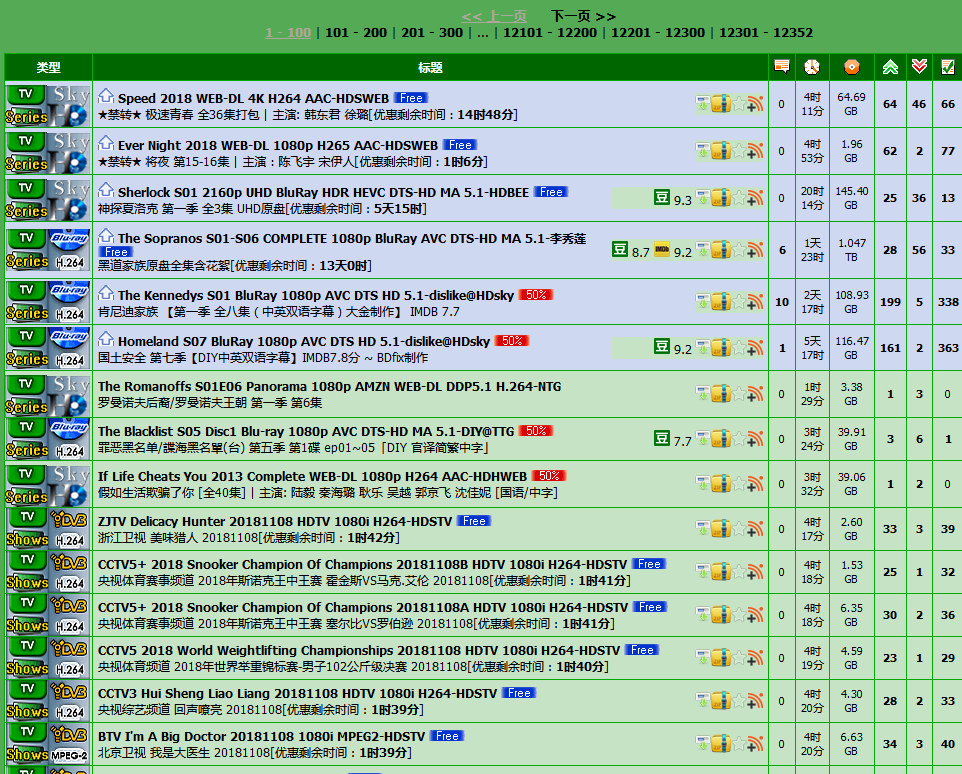Open The Sopranos S01-S06 COMPLETE title

coord(352,239)
